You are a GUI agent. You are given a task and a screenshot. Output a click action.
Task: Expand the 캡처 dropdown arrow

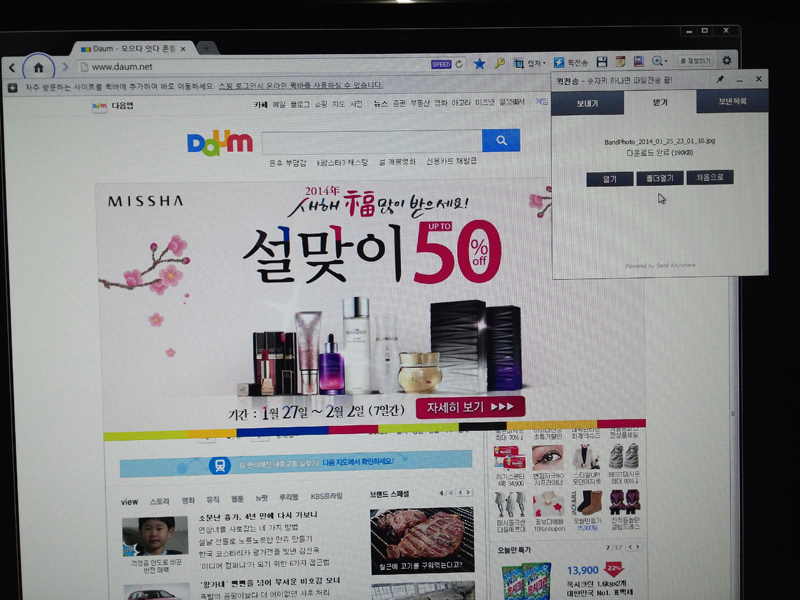click(x=545, y=63)
